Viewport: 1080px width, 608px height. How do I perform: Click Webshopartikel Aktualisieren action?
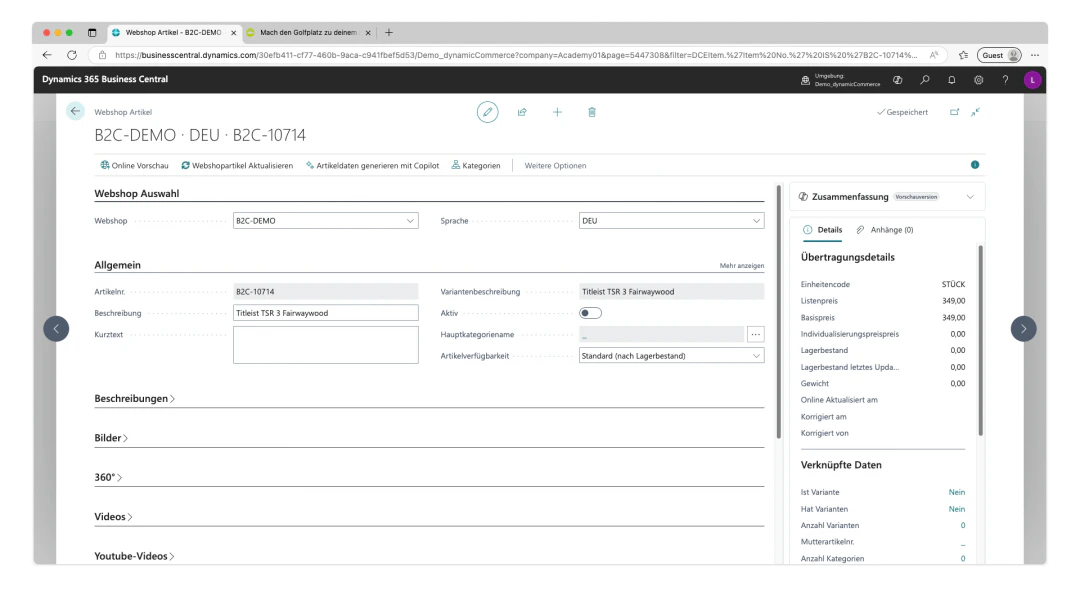(x=237, y=165)
